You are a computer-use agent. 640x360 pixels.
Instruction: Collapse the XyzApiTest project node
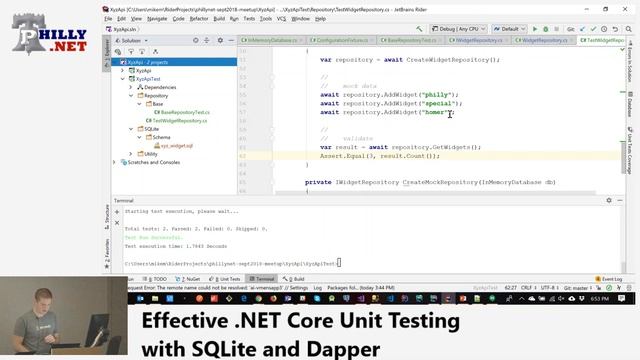coord(122,79)
